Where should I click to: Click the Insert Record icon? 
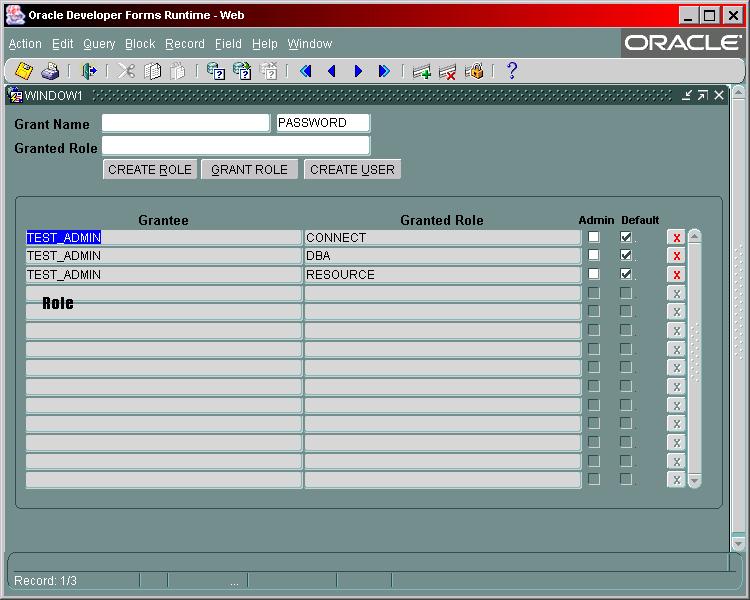(422, 71)
